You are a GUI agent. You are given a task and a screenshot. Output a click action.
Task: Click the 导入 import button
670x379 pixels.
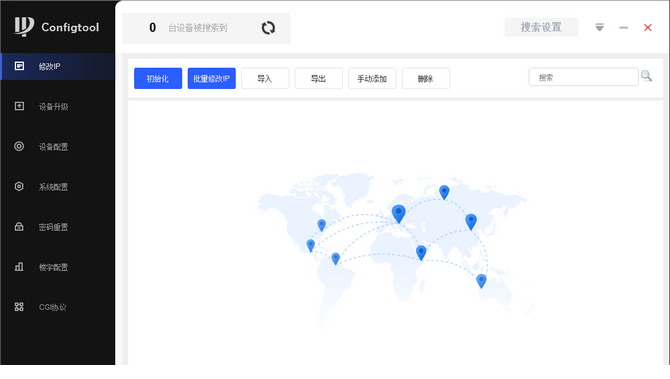pyautogui.click(x=265, y=79)
